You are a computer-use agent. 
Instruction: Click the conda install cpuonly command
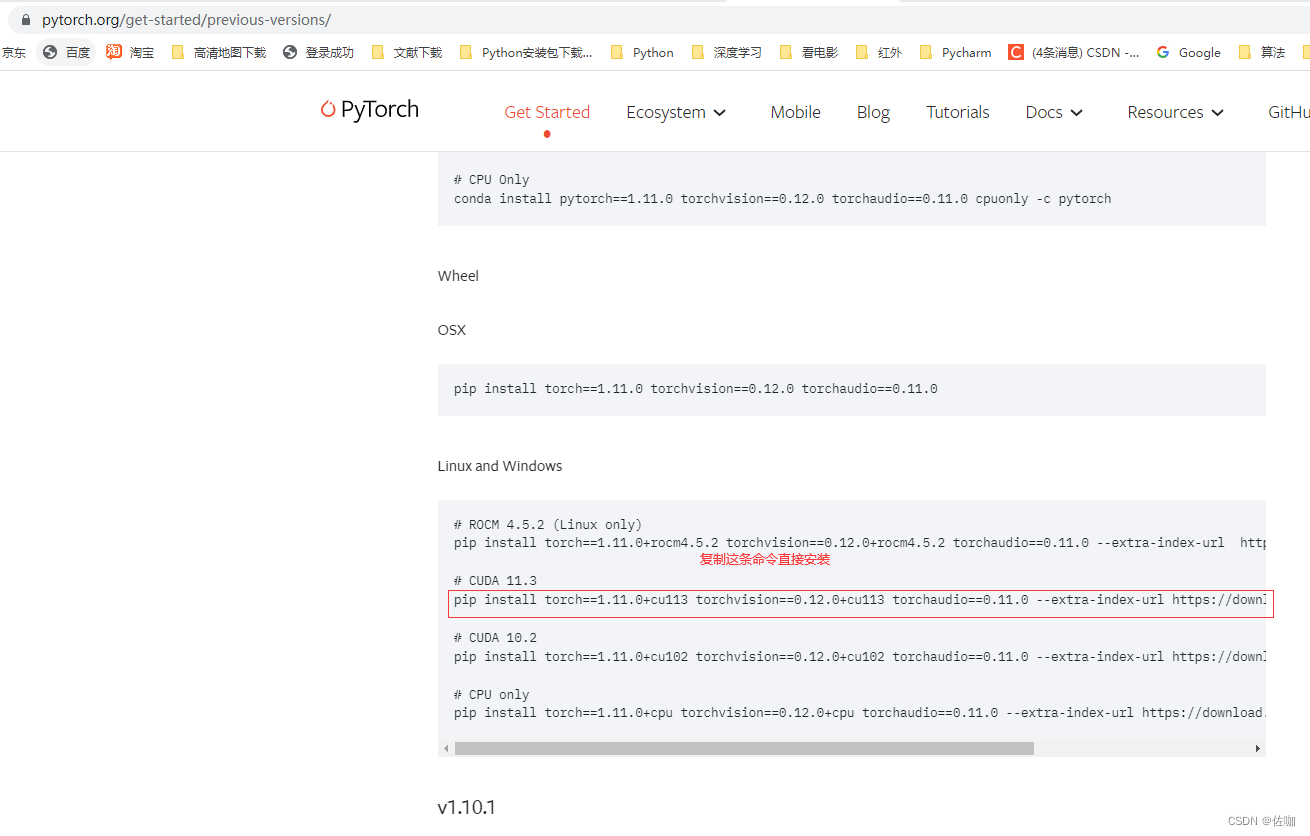tap(783, 199)
